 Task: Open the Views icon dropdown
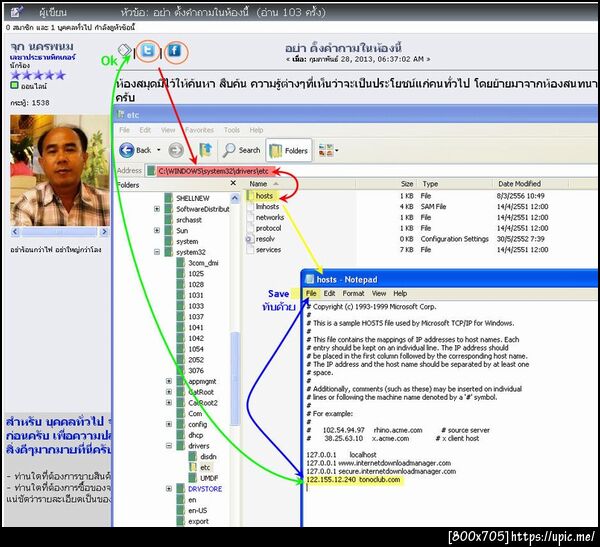(x=328, y=150)
